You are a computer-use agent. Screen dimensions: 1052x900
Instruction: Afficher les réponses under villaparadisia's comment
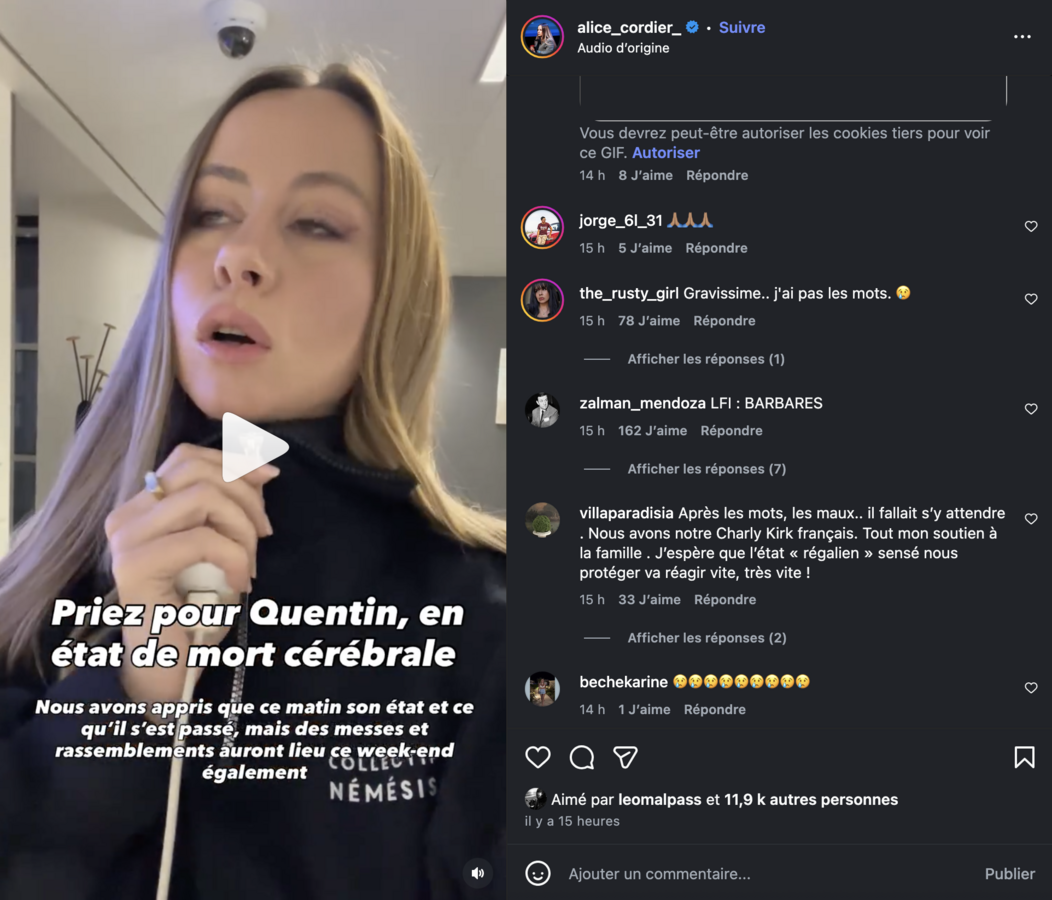(x=706, y=637)
